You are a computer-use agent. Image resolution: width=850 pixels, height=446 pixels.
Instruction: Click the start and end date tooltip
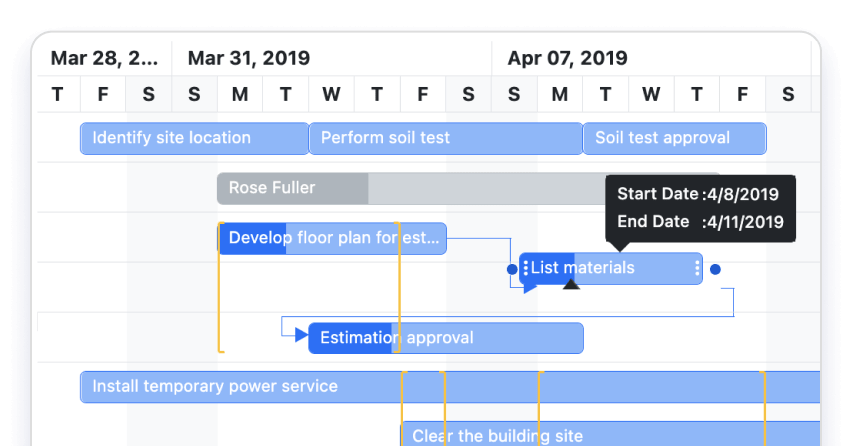pyautogui.click(x=700, y=208)
